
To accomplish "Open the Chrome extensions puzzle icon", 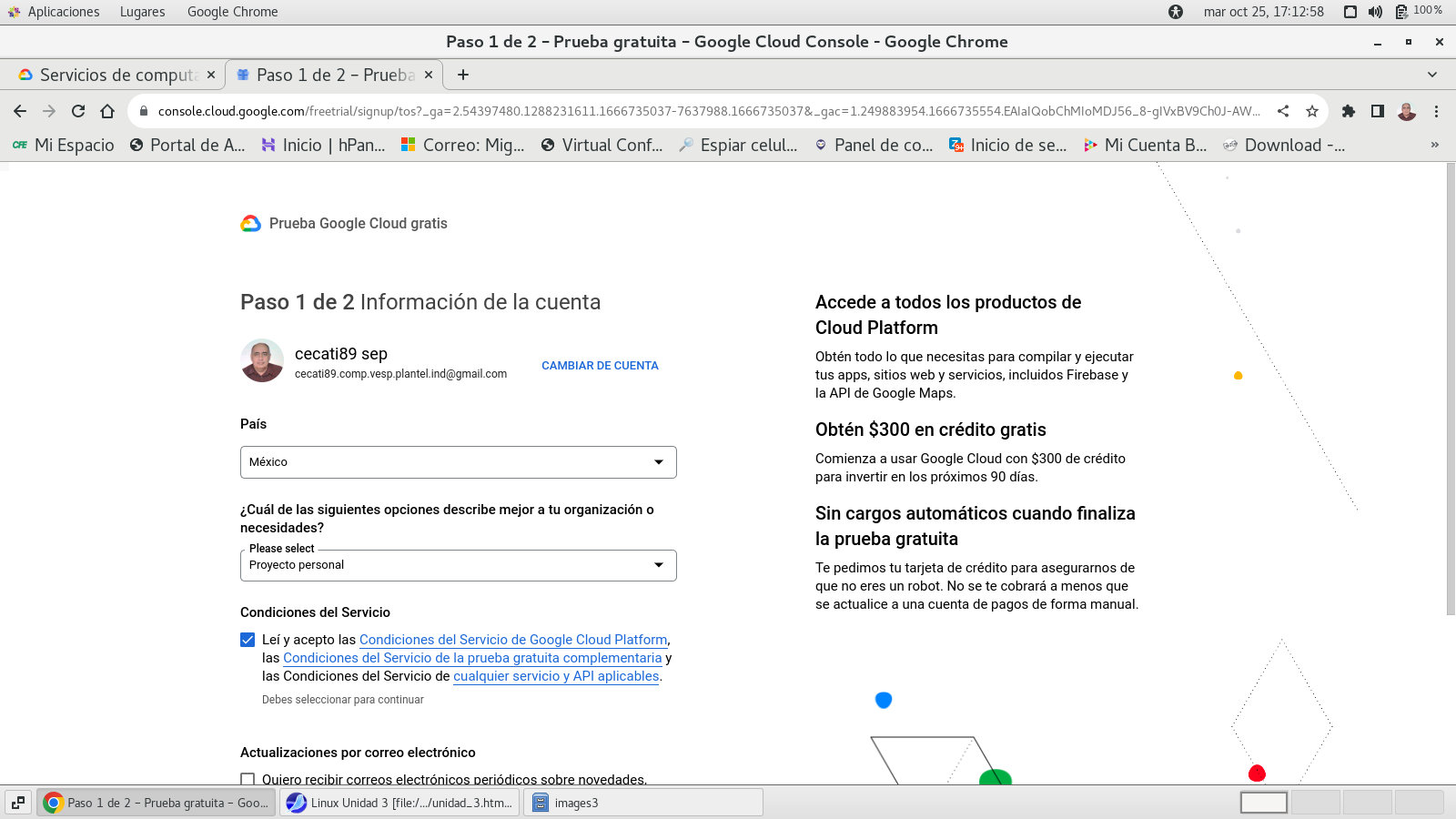I will pyautogui.click(x=1349, y=111).
